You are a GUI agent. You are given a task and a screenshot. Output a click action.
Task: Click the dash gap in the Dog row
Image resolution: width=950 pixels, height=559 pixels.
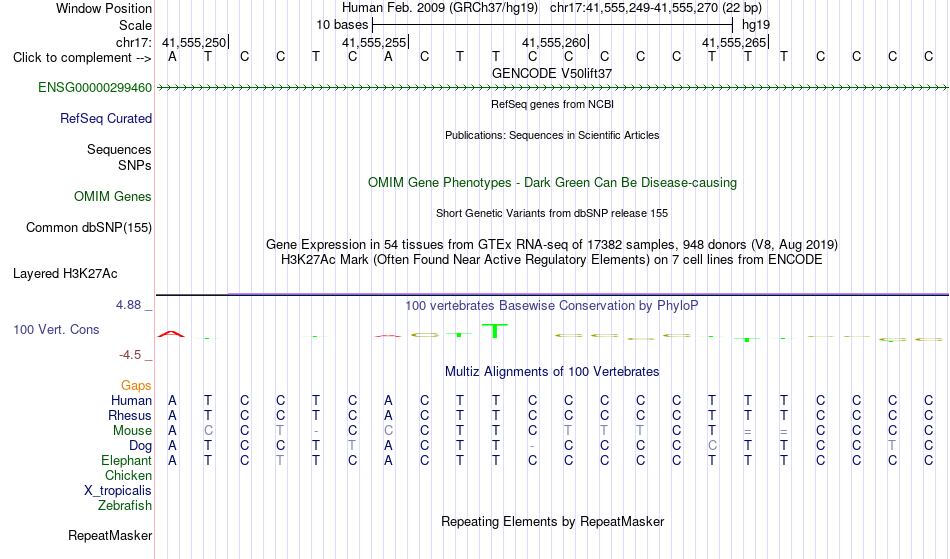point(532,447)
